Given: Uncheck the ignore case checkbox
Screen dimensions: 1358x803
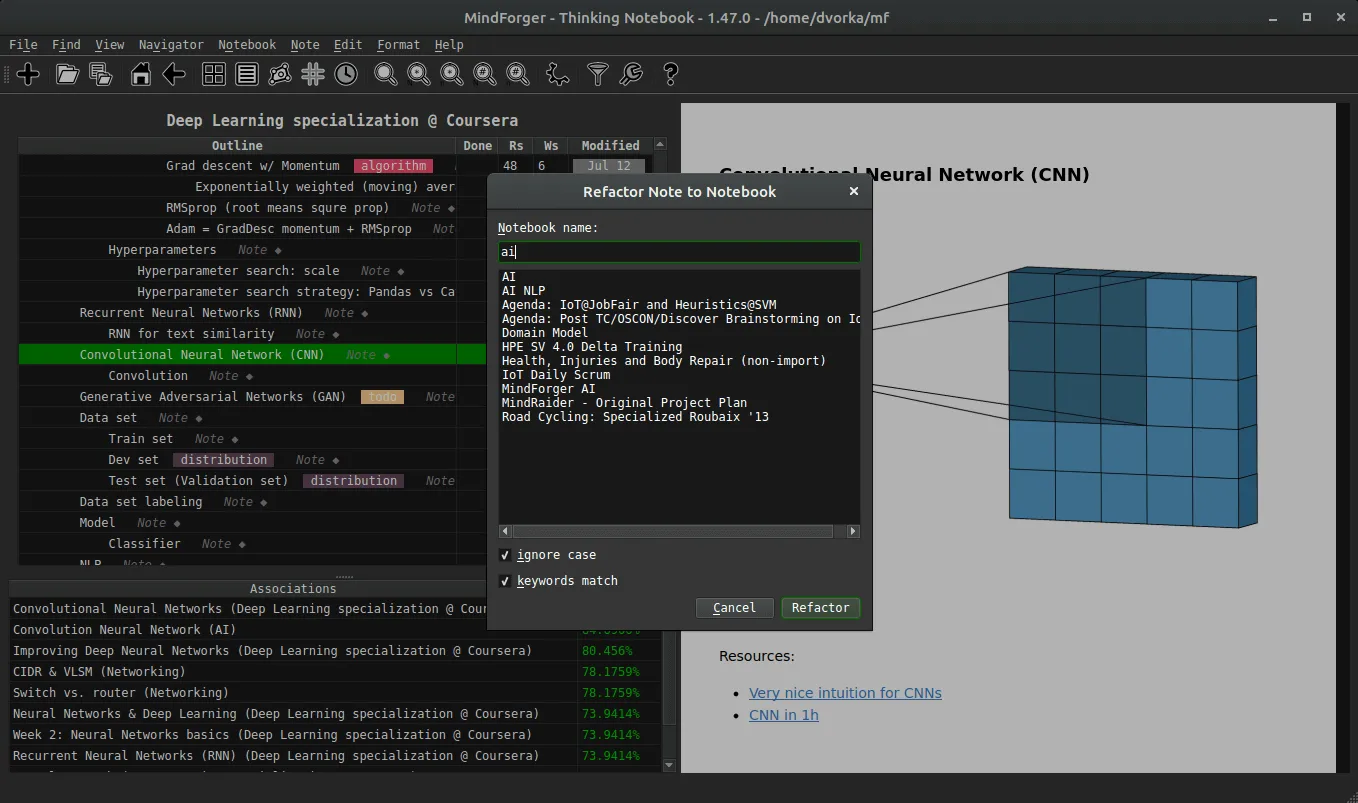Looking at the screenshot, I should point(505,555).
